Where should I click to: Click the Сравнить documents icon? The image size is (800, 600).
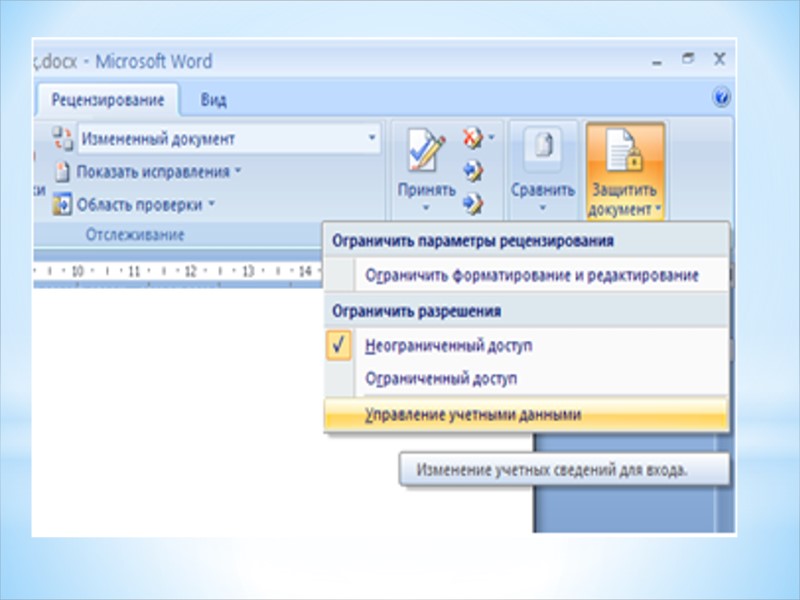pyautogui.click(x=543, y=149)
